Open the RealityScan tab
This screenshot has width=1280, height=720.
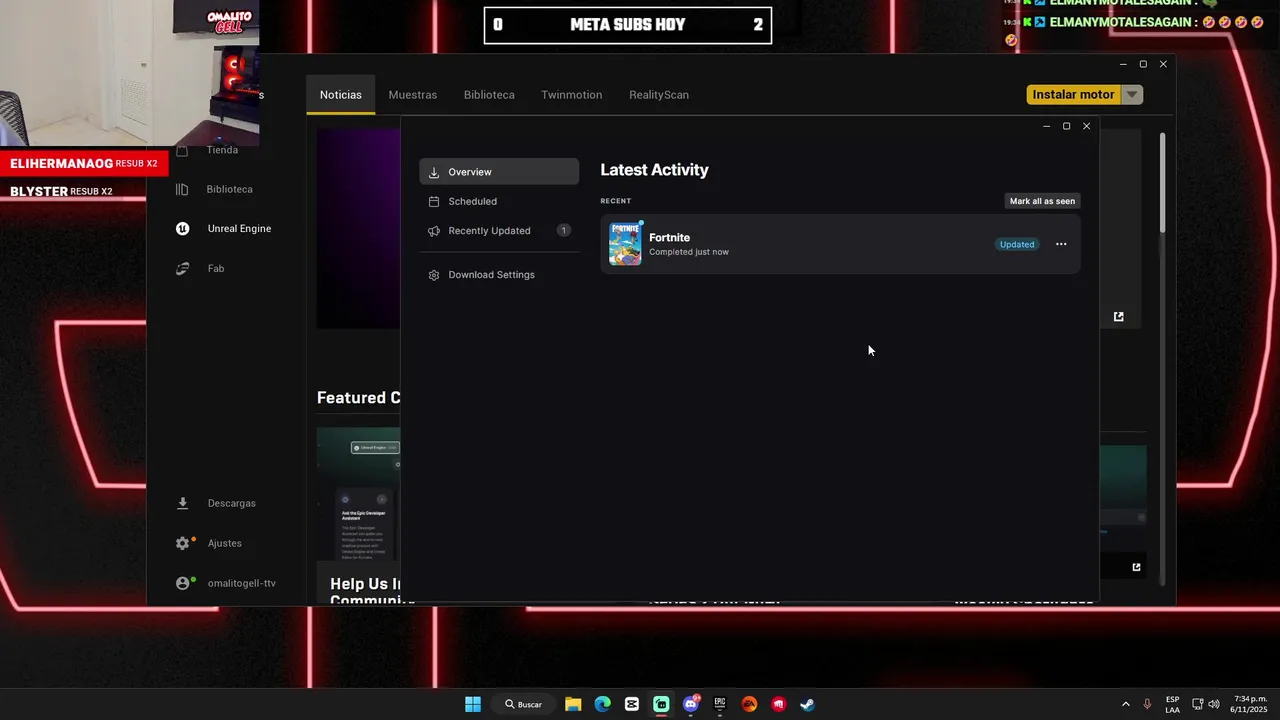click(659, 95)
